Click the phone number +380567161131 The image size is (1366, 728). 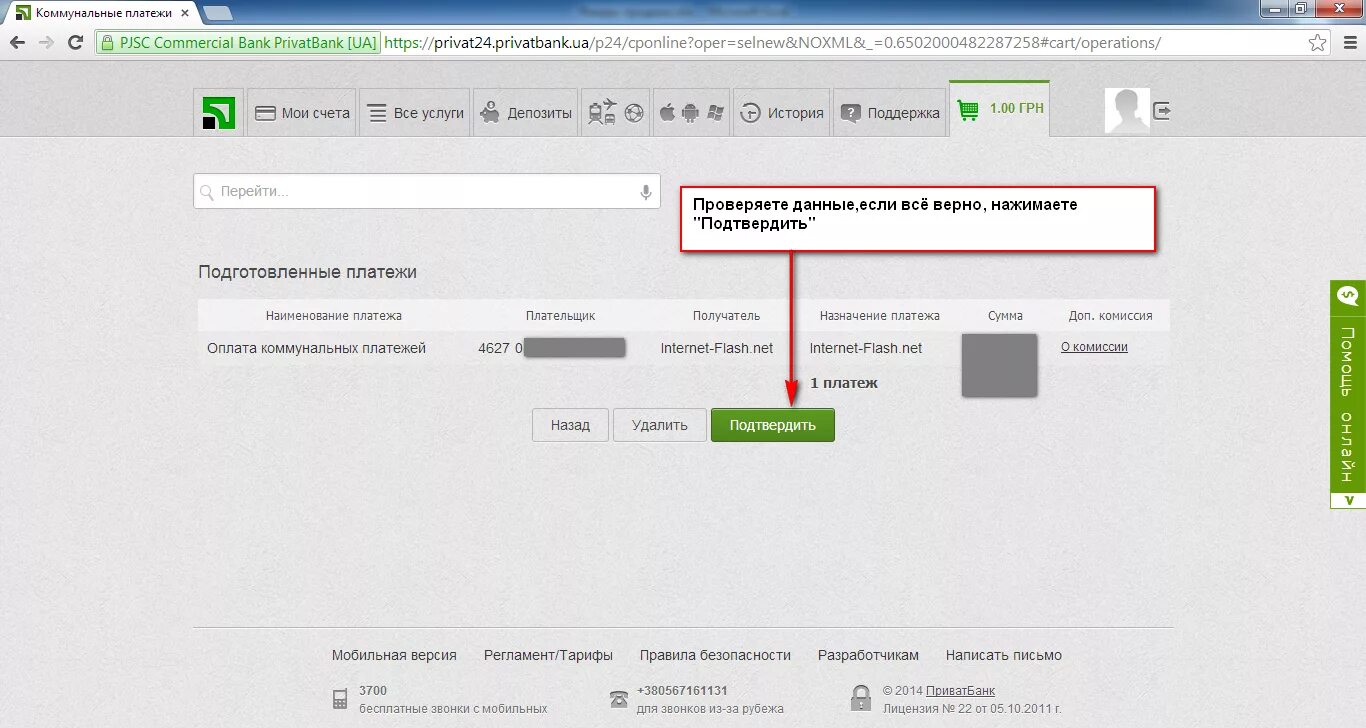[682, 691]
